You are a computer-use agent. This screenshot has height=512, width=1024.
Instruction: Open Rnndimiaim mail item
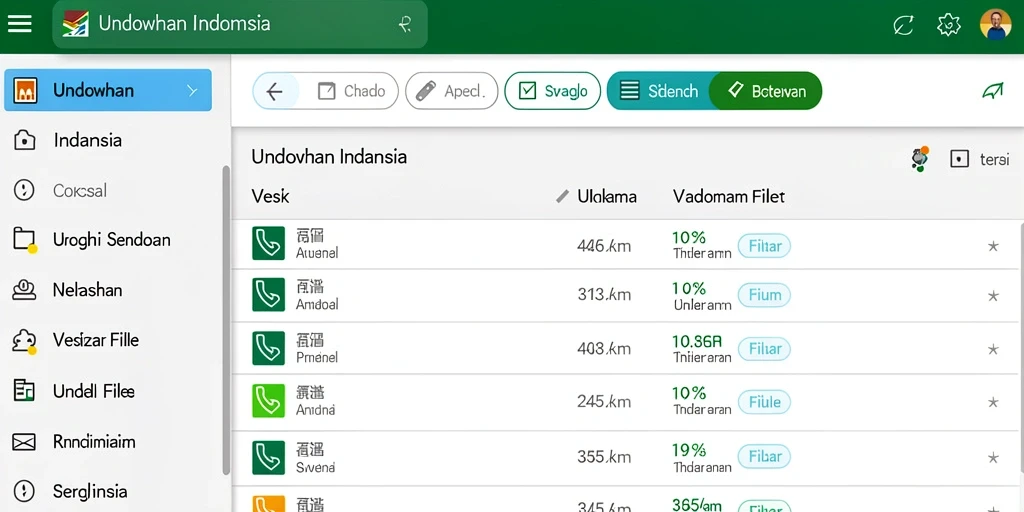94,442
